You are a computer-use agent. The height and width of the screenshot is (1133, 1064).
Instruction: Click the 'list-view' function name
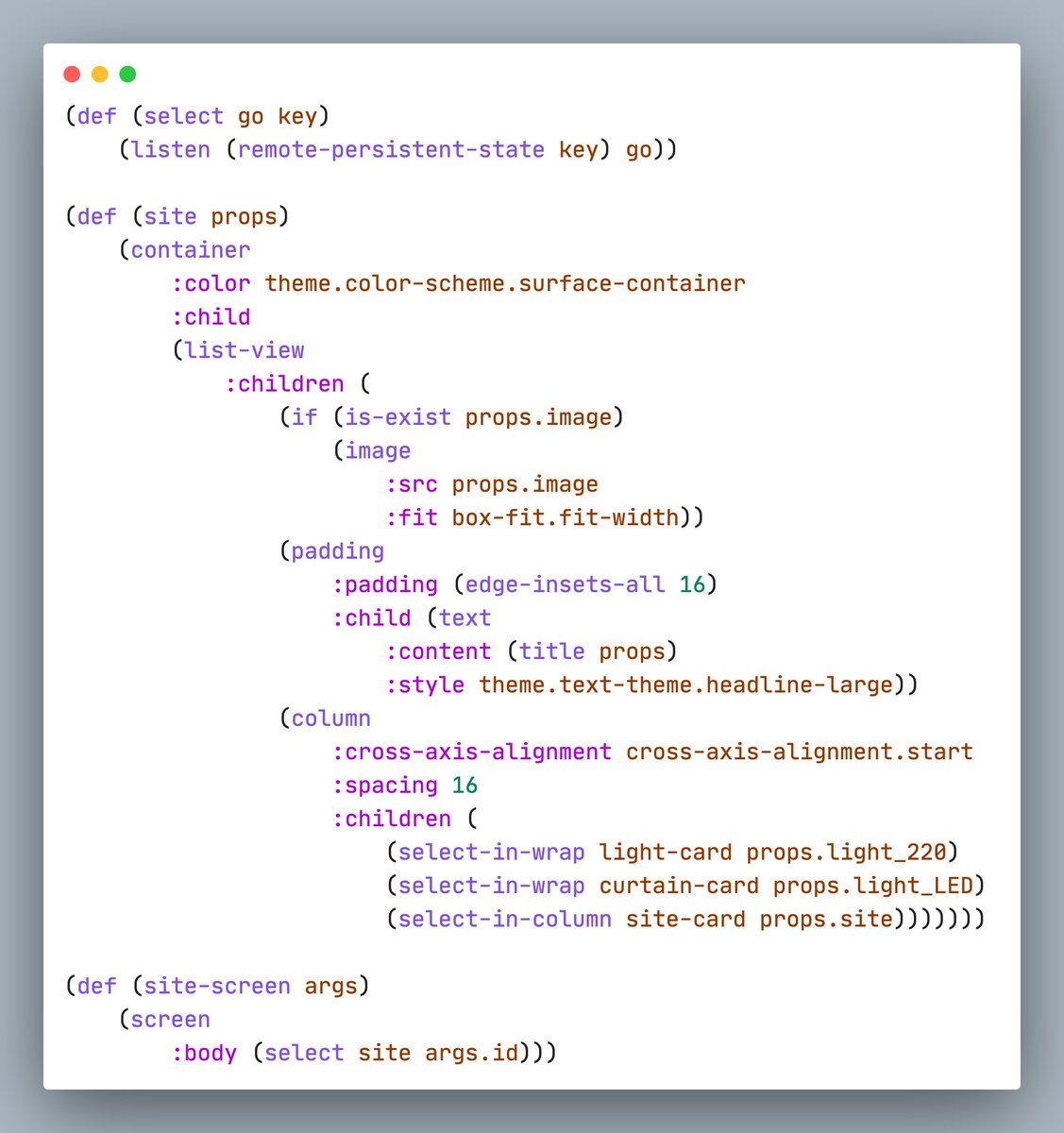tap(245, 350)
